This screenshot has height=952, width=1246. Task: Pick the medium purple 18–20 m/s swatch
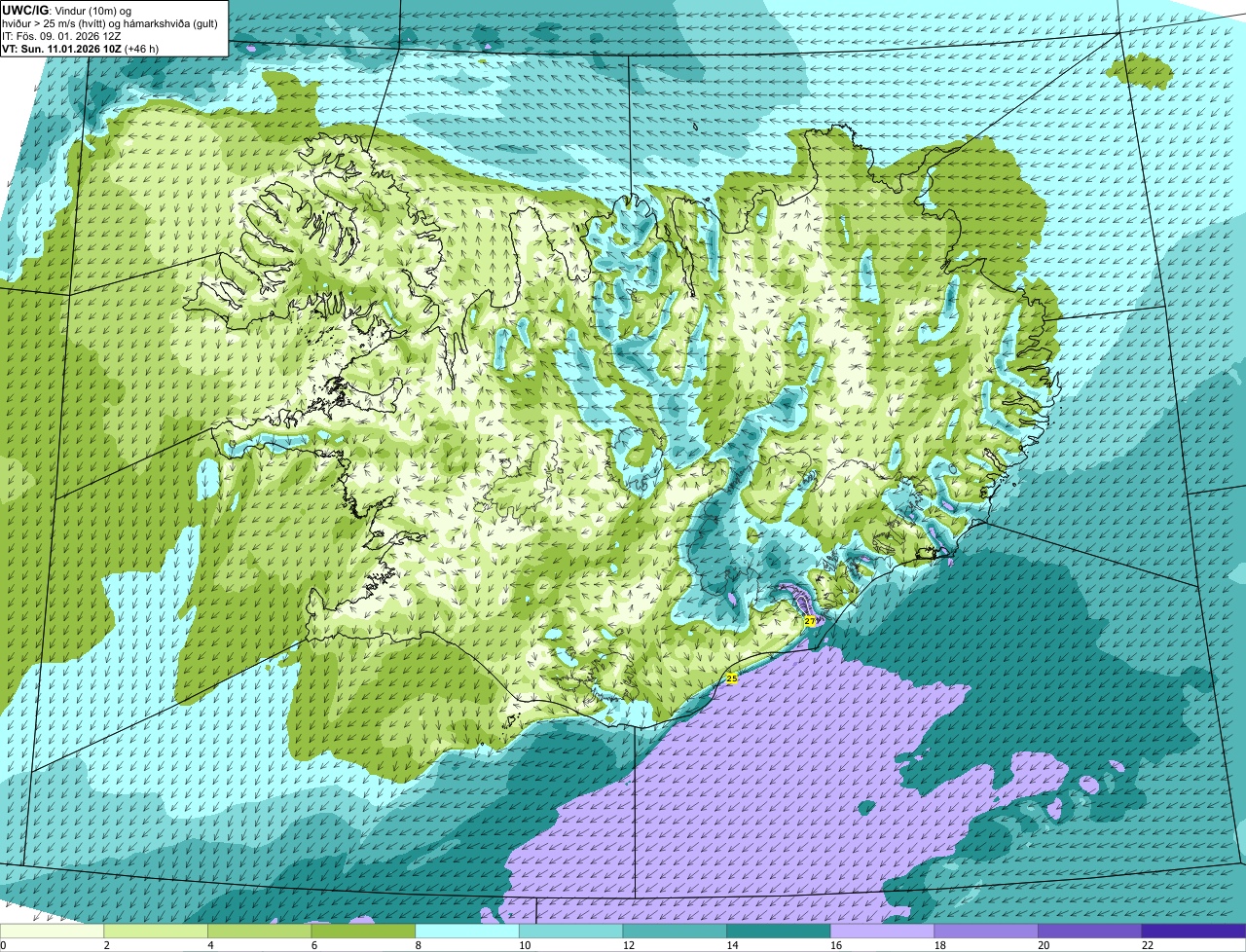pos(986,931)
